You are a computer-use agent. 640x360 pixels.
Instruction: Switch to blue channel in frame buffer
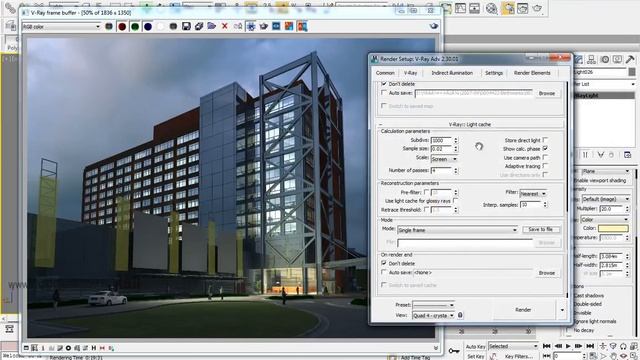(148, 27)
